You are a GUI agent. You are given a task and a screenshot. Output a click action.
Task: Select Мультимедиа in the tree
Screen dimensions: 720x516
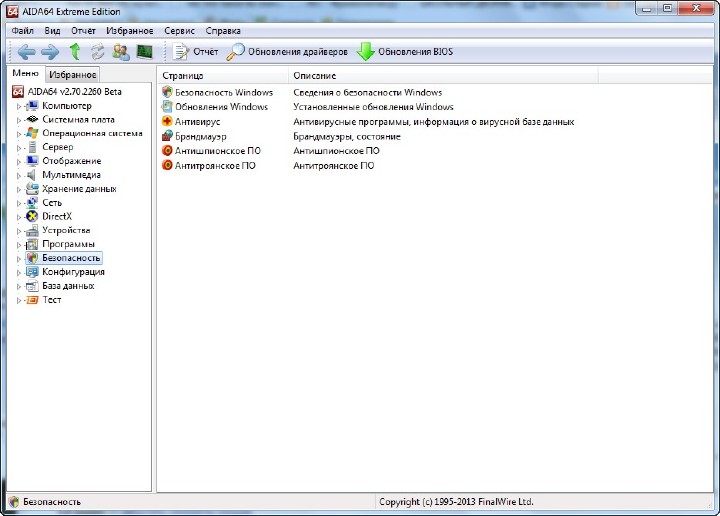coord(71,175)
